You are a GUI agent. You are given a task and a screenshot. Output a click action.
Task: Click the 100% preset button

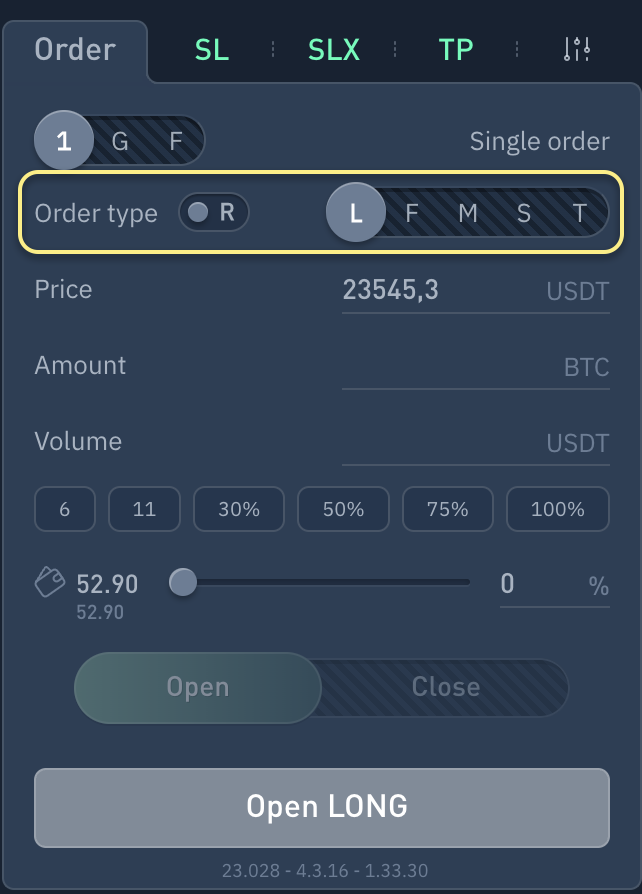[557, 509]
